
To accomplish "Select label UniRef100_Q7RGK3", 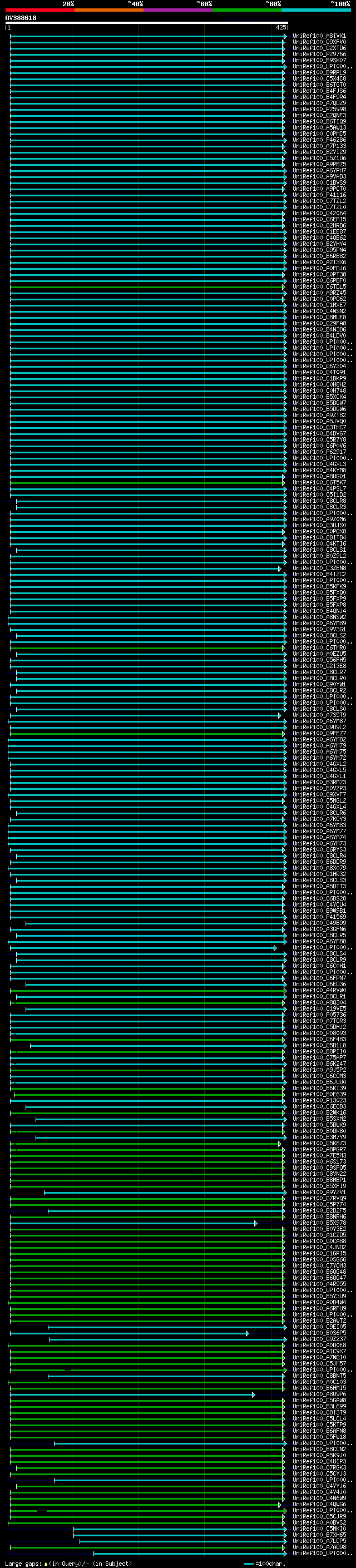I will (x=319, y=1467).
